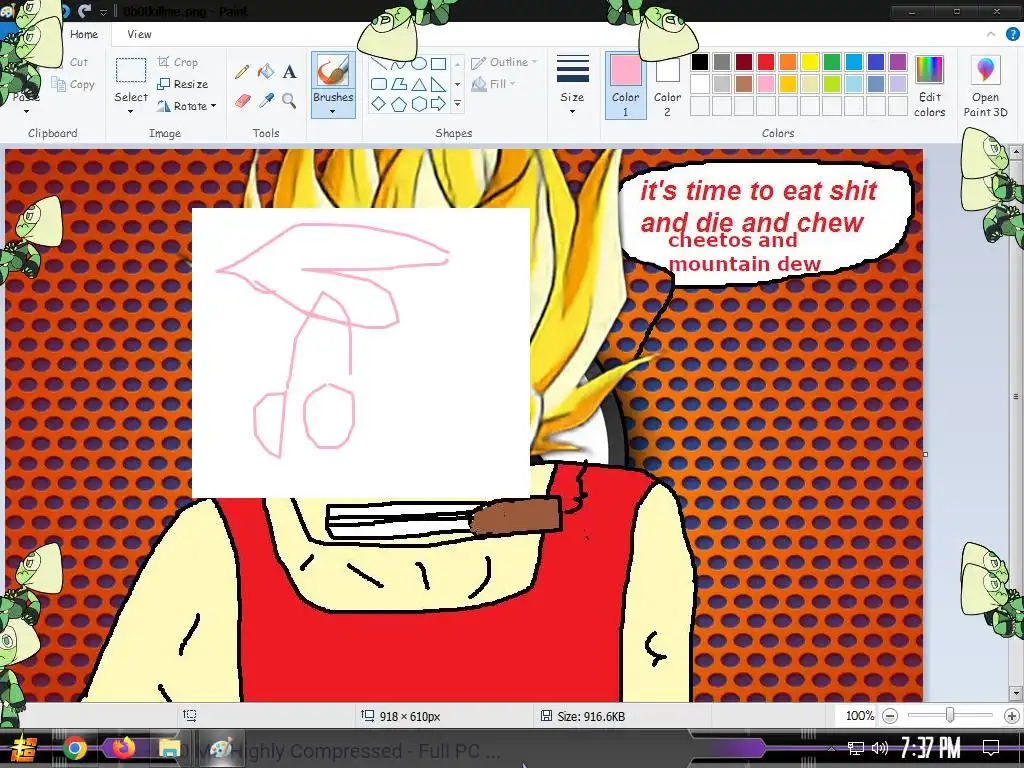This screenshot has width=1024, height=768.
Task: Open the line Size dropdown
Action: (x=572, y=86)
